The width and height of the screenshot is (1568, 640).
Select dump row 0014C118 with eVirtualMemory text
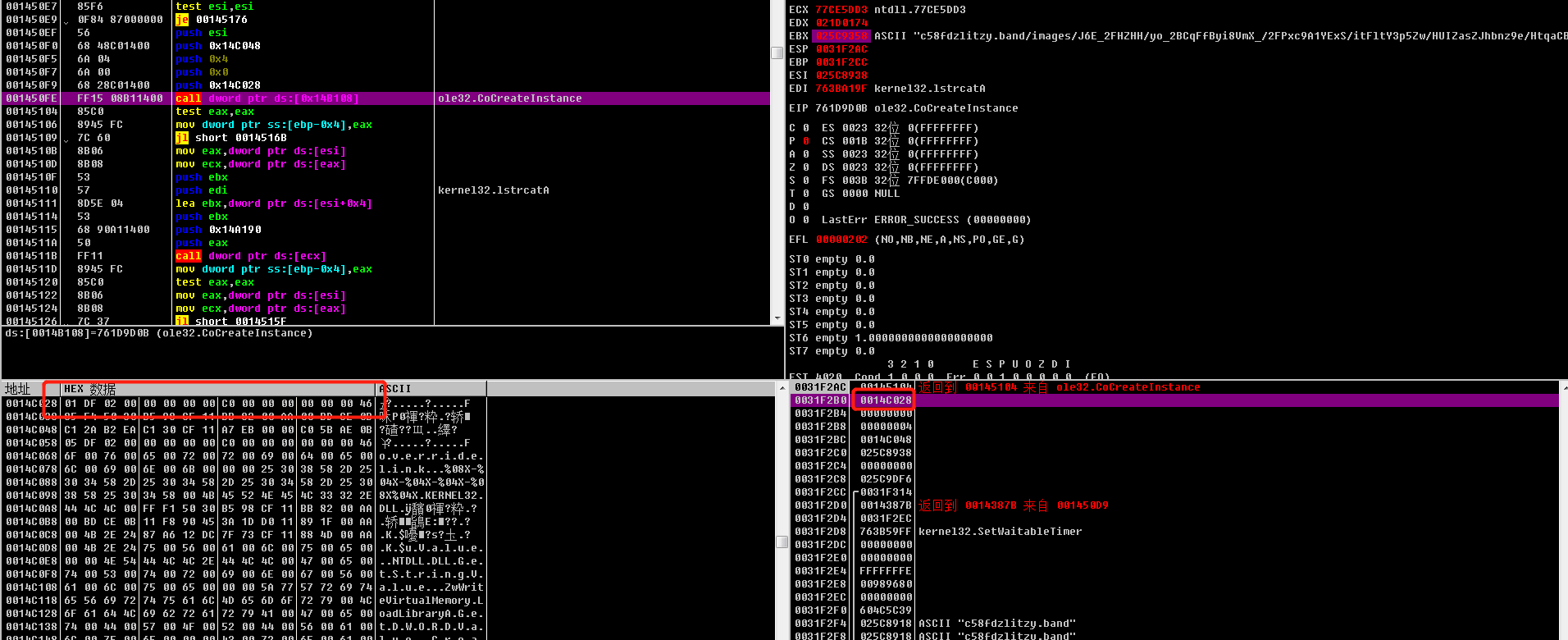[x=244, y=601]
